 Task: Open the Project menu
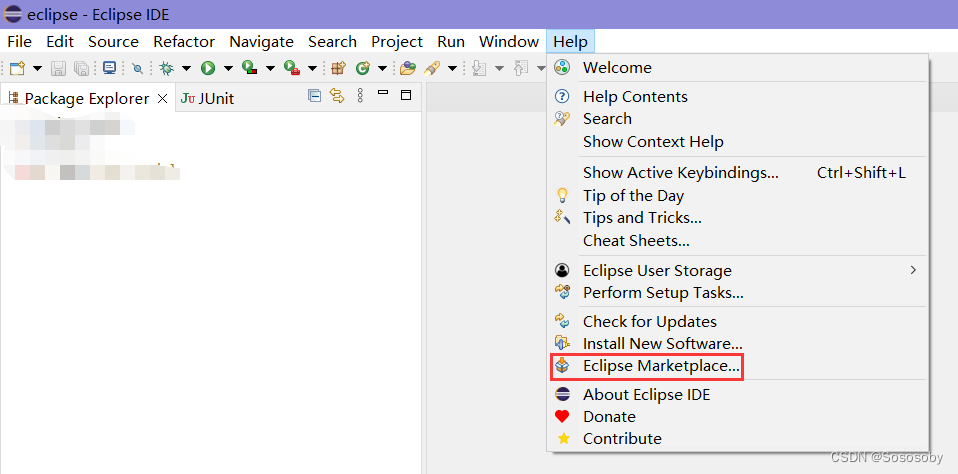[397, 42]
